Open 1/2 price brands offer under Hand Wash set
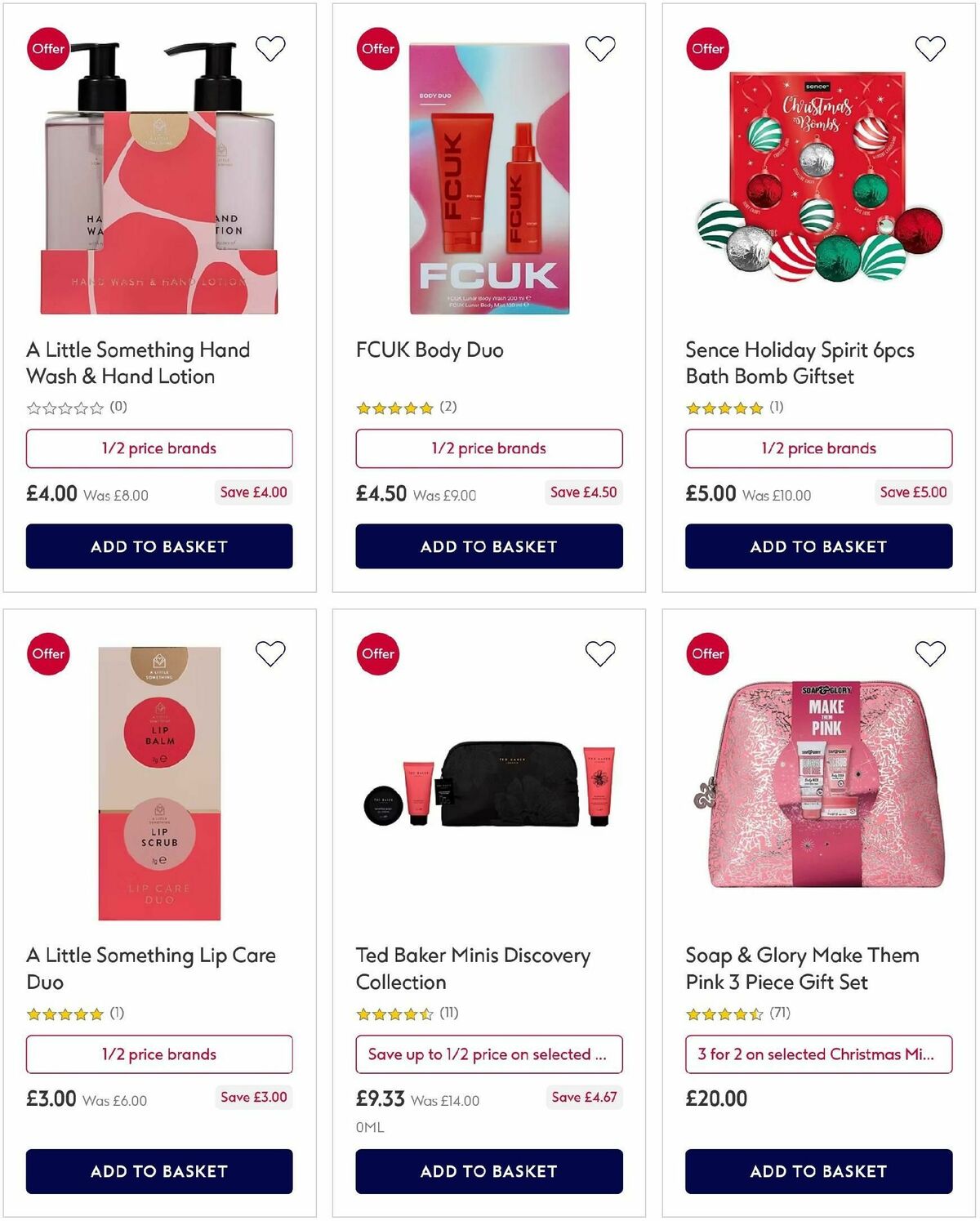 [x=159, y=448]
